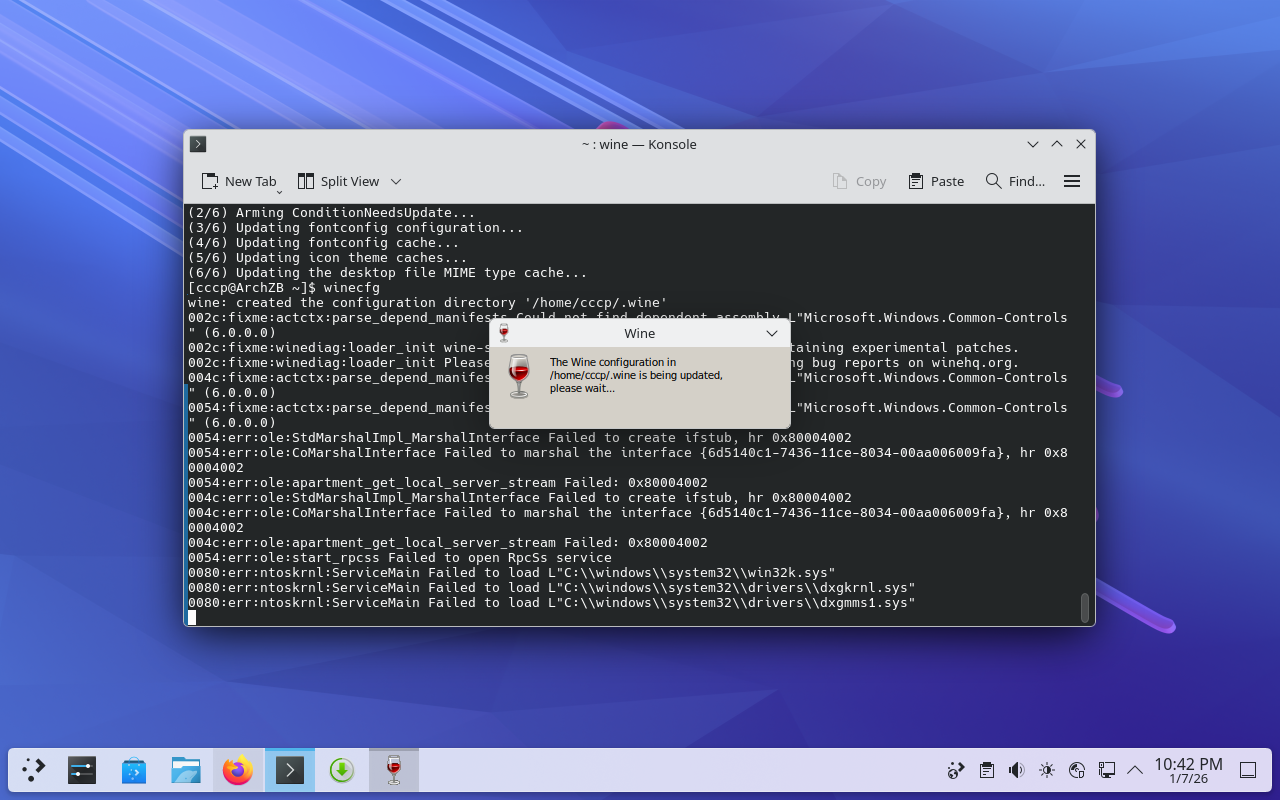This screenshot has height=800, width=1280.
Task: Click the Find search button in Konsole
Action: (1015, 181)
